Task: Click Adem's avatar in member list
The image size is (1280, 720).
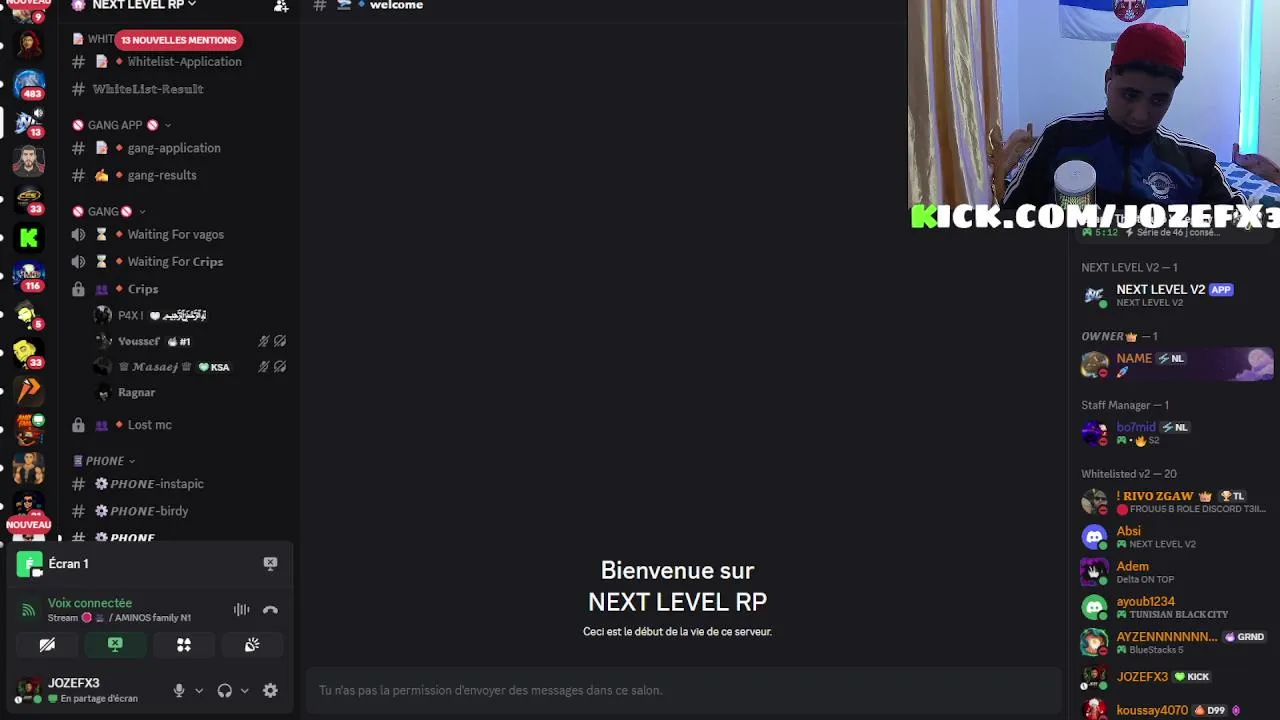Action: 1095,572
